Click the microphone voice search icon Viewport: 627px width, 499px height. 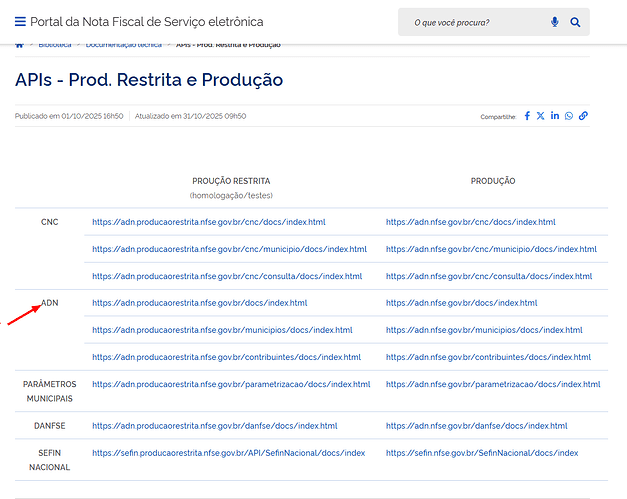(555, 22)
